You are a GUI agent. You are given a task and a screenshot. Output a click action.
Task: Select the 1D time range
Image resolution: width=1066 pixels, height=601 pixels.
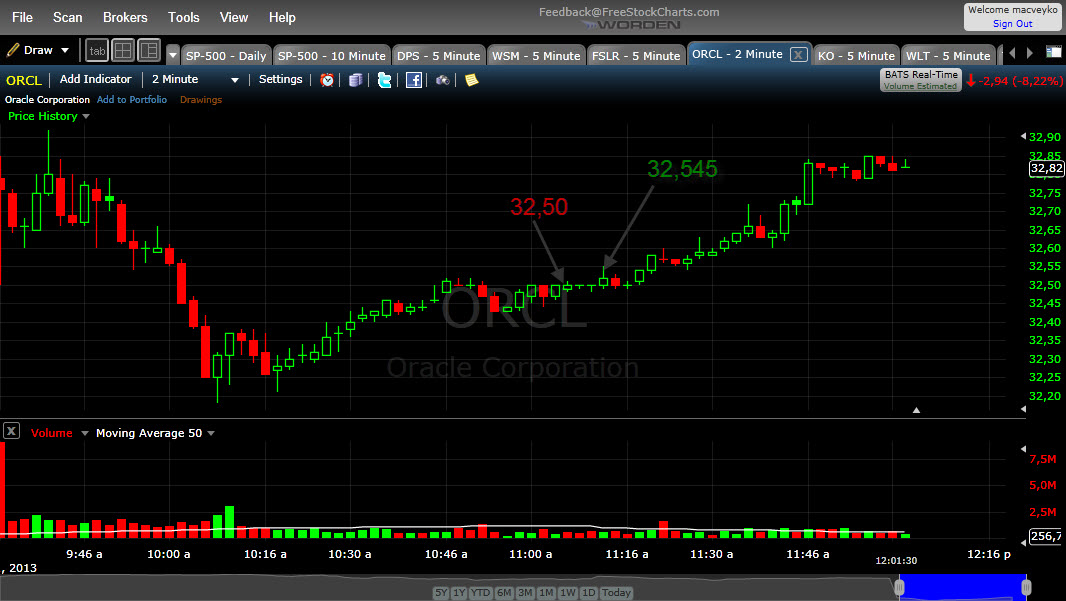pyautogui.click(x=589, y=593)
